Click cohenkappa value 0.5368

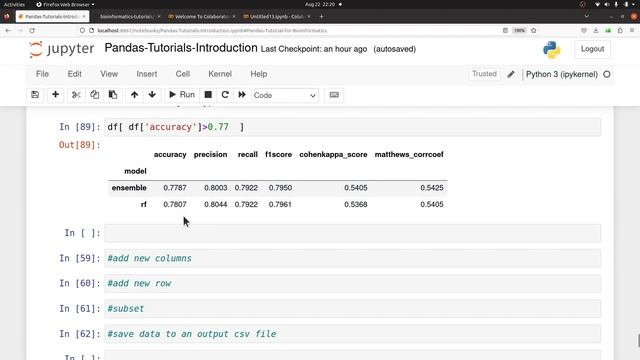coord(356,204)
